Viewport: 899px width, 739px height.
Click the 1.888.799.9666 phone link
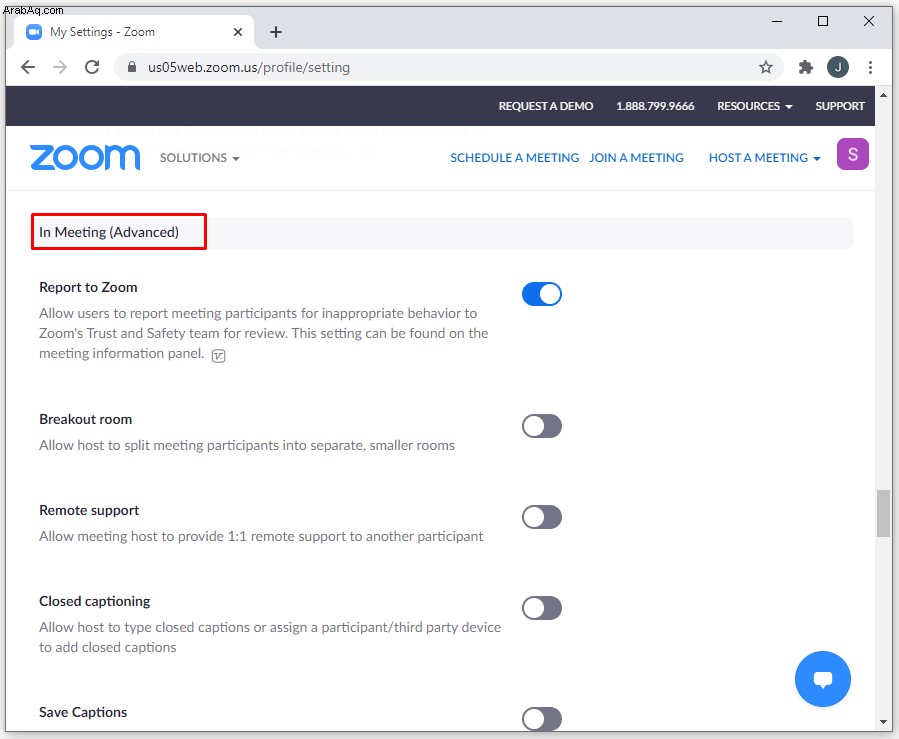point(655,106)
